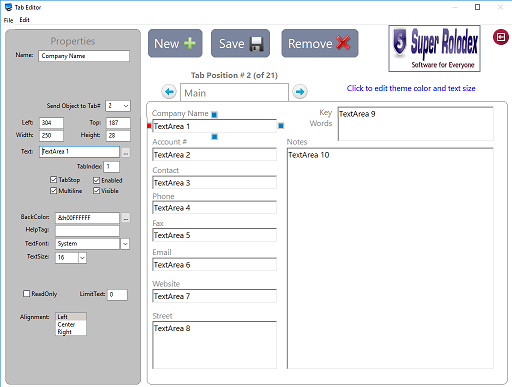The height and width of the screenshot is (387, 512).
Task: Open the File menu
Action: coord(8,20)
